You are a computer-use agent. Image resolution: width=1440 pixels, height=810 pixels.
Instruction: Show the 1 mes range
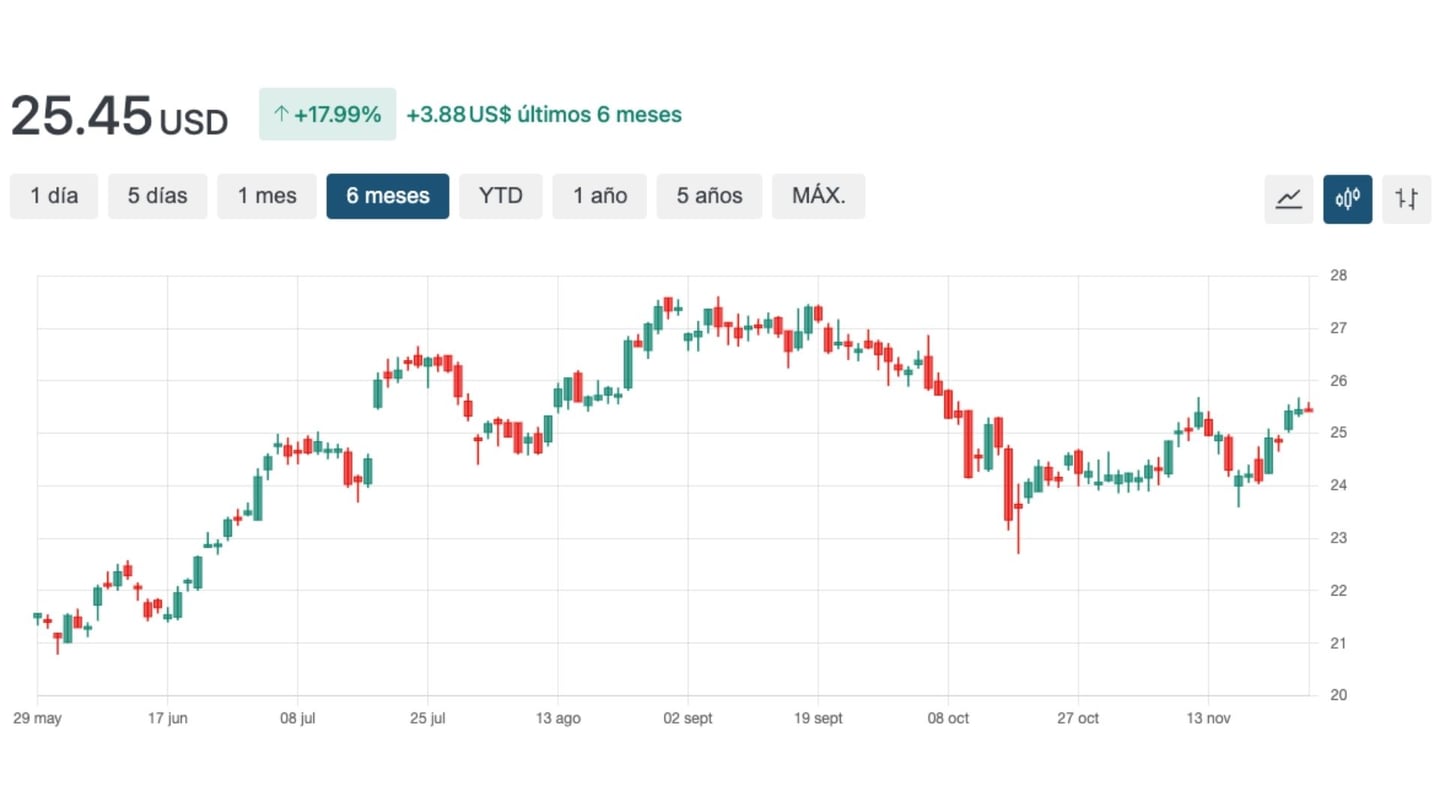point(267,196)
